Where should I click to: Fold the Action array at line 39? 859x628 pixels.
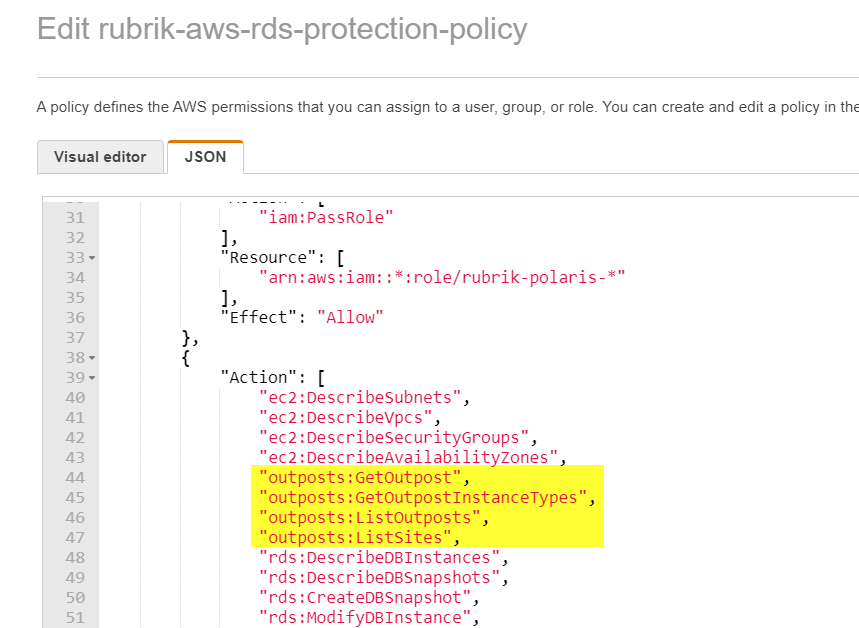92,378
